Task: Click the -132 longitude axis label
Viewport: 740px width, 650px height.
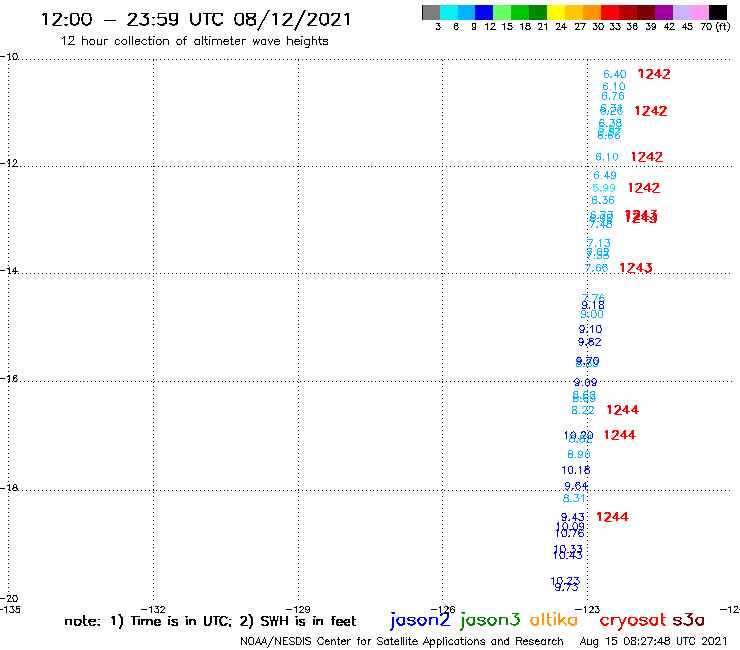Action: pyautogui.click(x=153, y=609)
